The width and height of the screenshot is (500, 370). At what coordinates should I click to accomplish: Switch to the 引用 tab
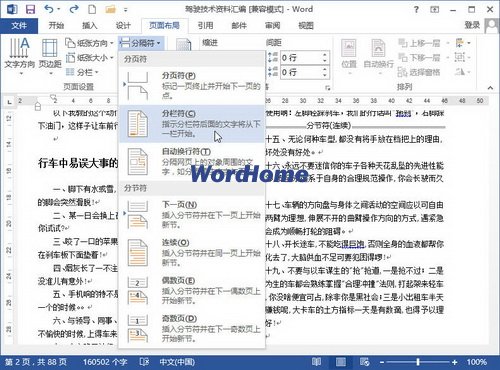pos(205,25)
